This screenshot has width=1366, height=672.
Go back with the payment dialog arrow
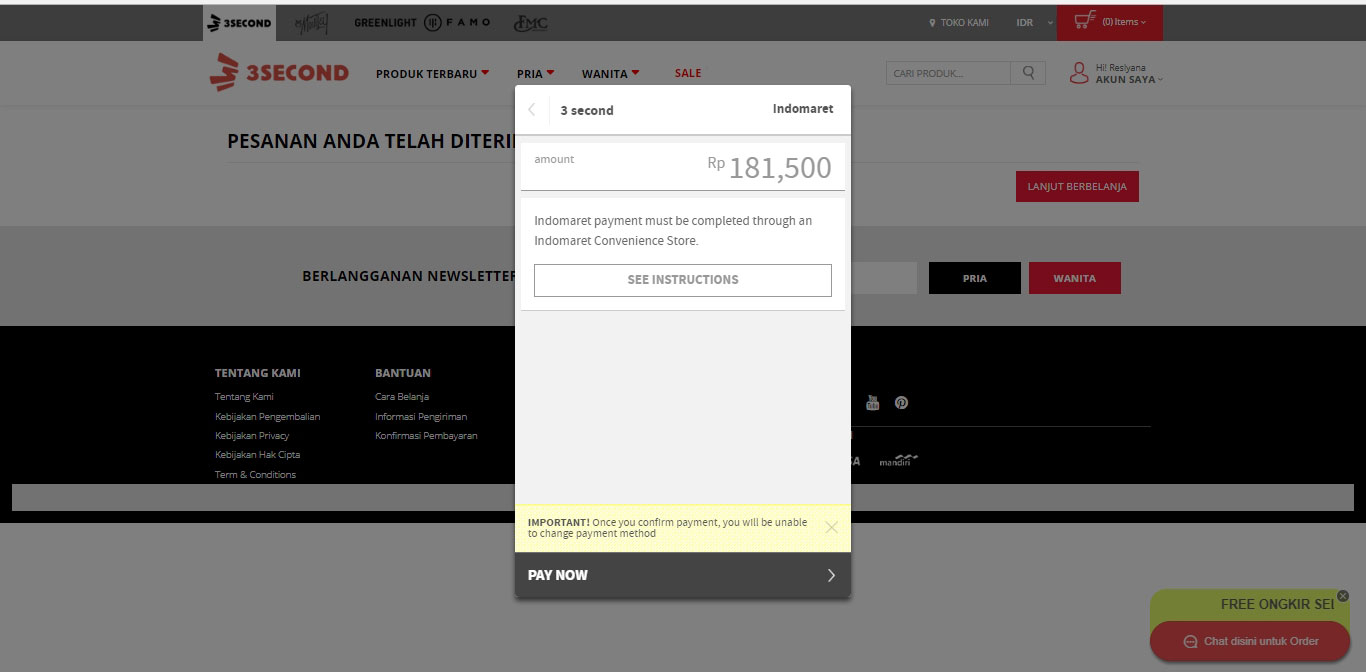point(532,110)
